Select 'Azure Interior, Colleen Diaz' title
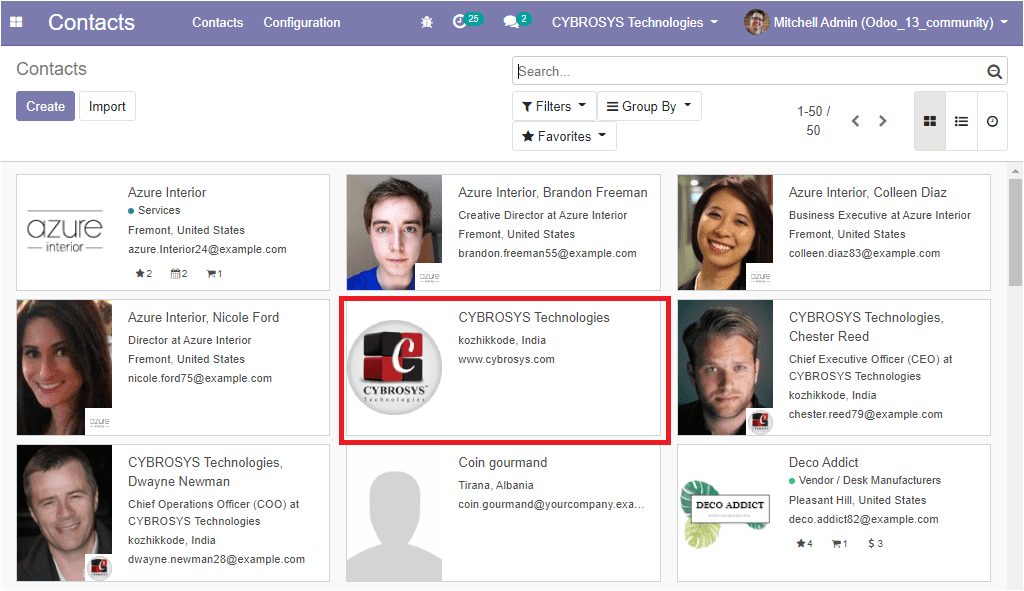This screenshot has width=1024, height=591. 867,192
